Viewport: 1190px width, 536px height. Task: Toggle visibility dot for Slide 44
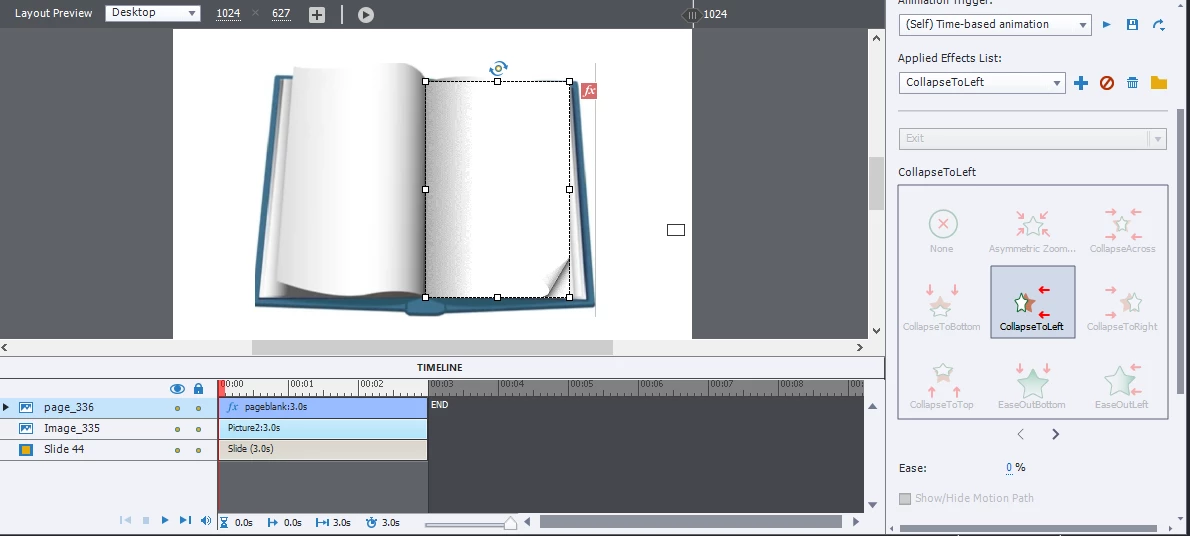coord(178,450)
